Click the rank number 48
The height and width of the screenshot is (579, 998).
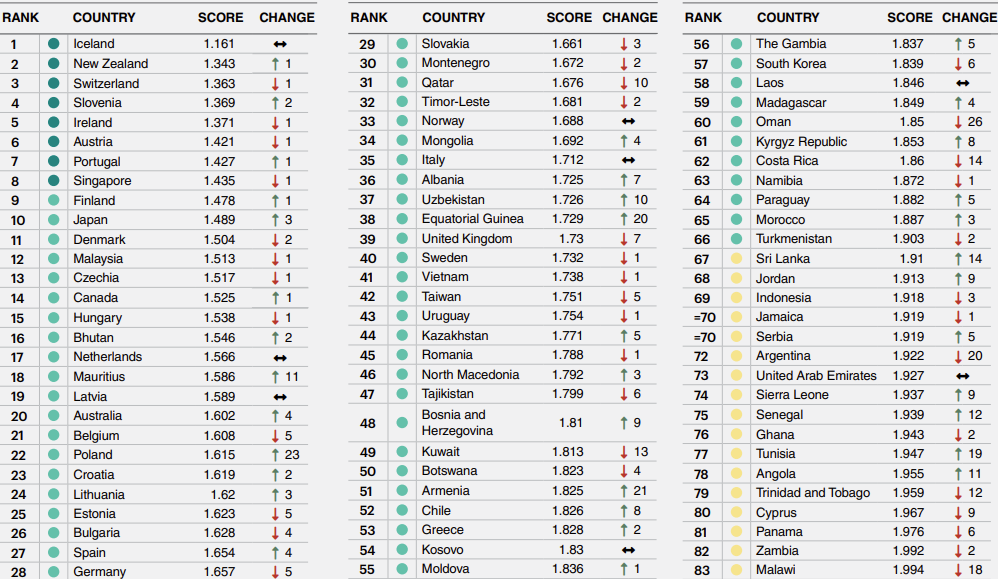(x=368, y=424)
